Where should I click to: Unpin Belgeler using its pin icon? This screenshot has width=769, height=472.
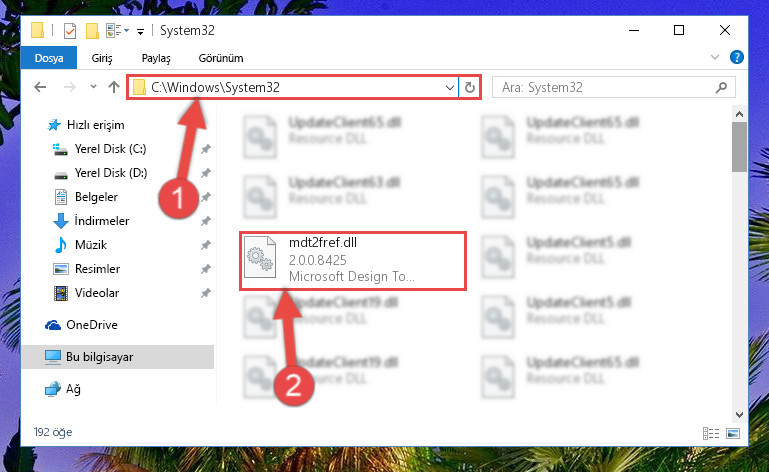(206, 197)
